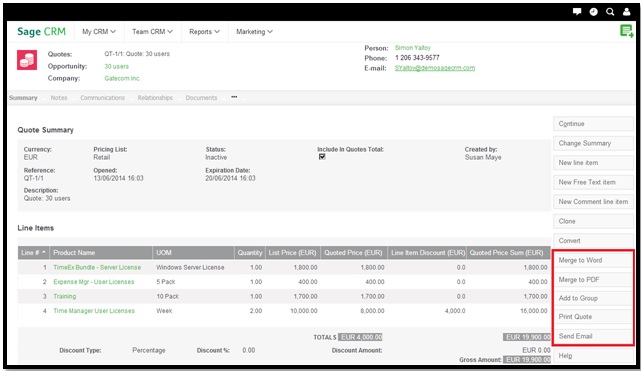Click the Change Summary button
Viewport: 641px width, 371px height.
coord(593,143)
